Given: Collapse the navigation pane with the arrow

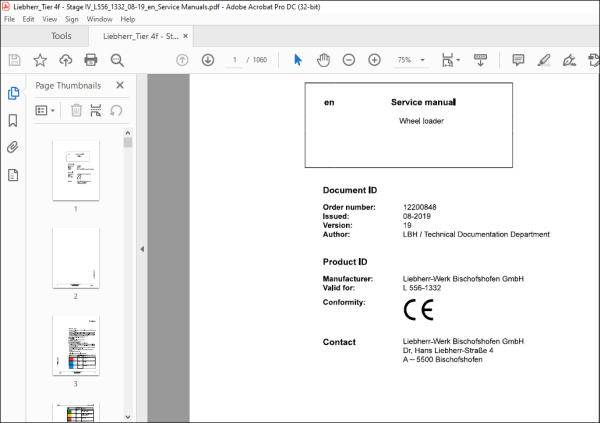Looking at the screenshot, I should coord(142,249).
